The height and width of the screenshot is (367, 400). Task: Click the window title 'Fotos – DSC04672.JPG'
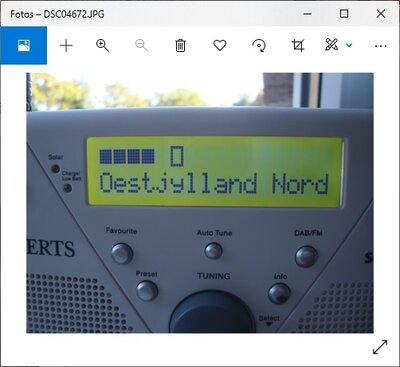[x=57, y=14]
